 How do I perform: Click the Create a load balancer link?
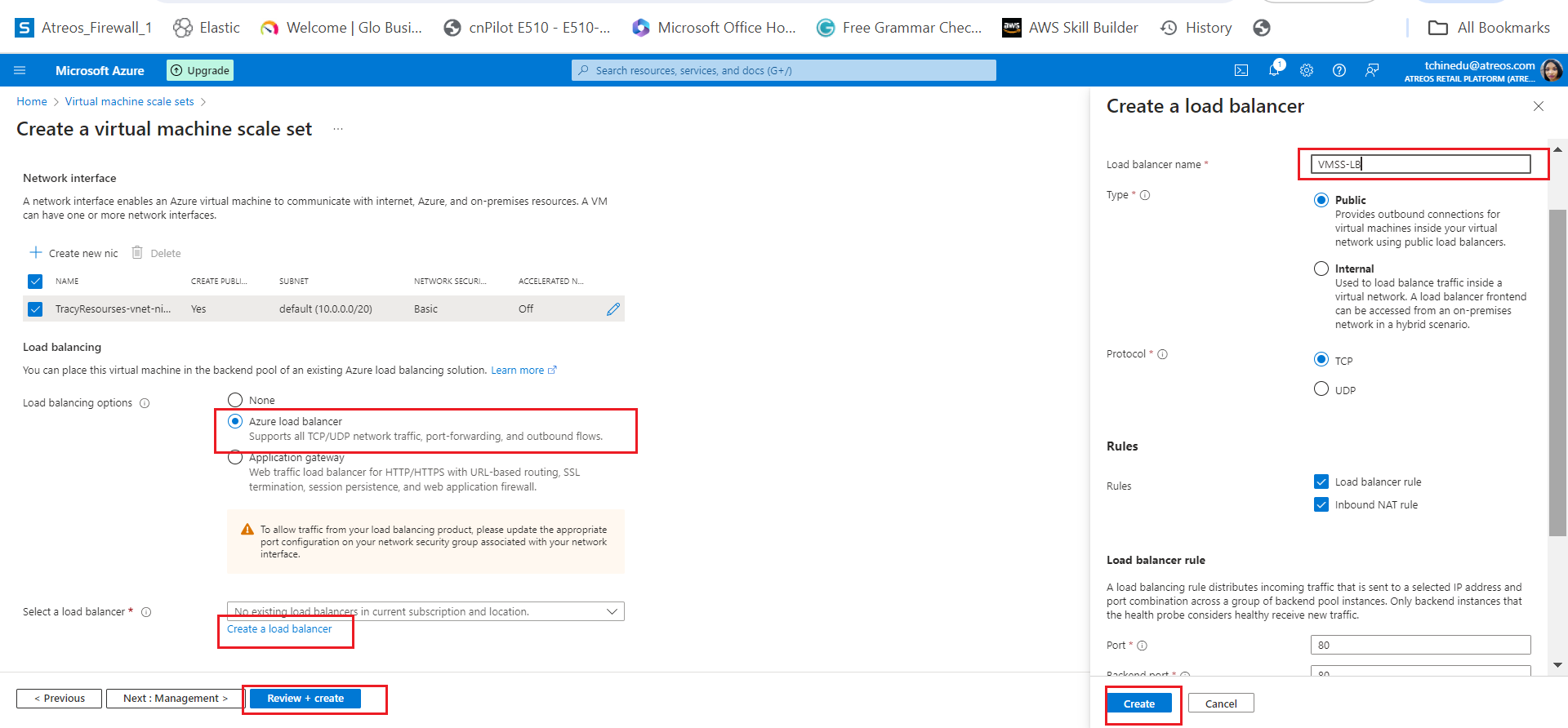pyautogui.click(x=279, y=629)
